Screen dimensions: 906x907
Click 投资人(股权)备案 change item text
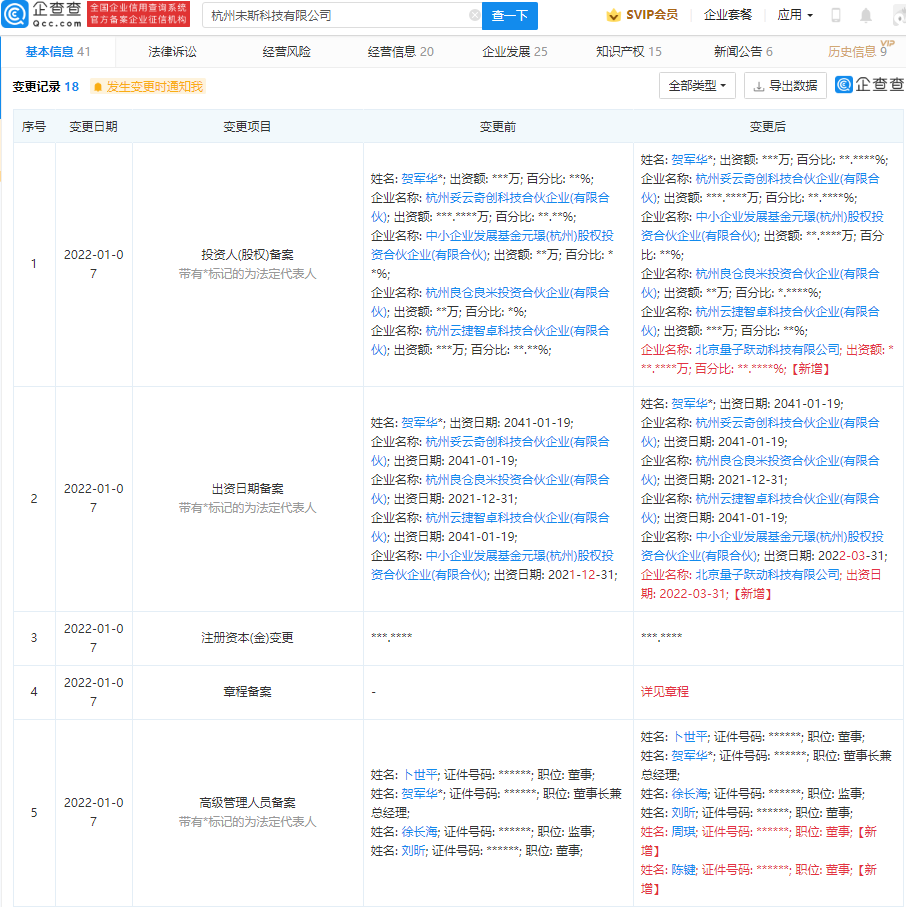(x=247, y=255)
